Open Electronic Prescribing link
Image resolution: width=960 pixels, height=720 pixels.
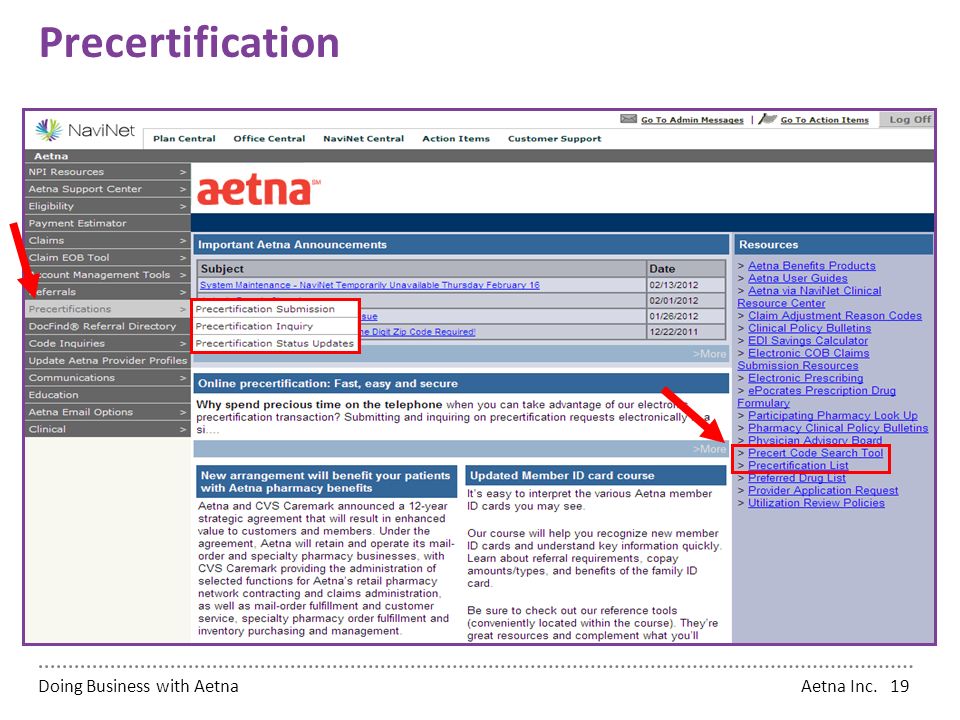click(805, 378)
